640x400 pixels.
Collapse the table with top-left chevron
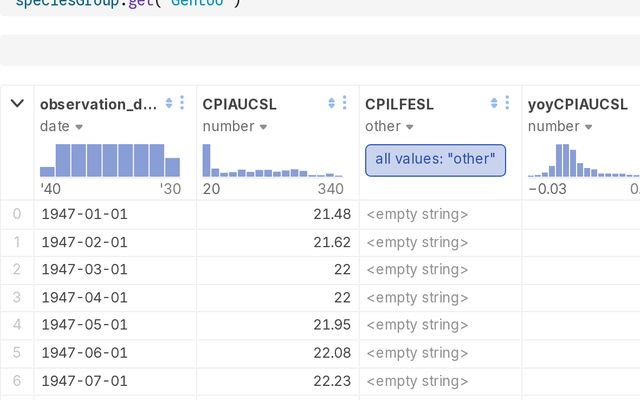pos(17,103)
